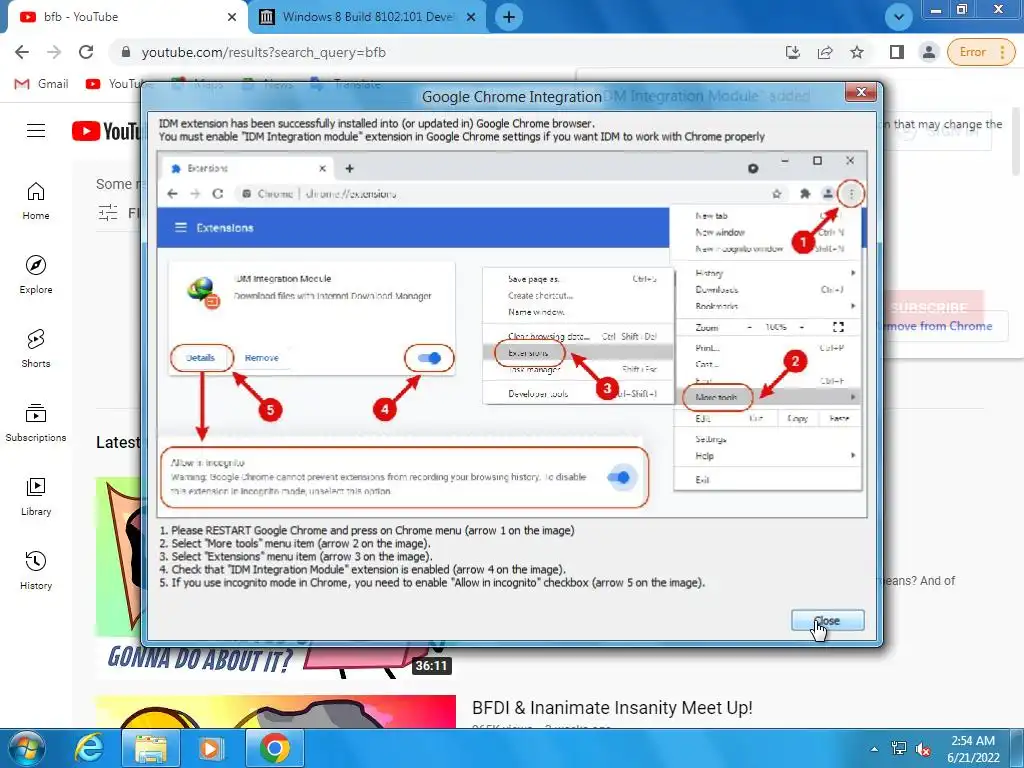Open Subscriptions in YouTube sidebar
The height and width of the screenshot is (768, 1024).
click(x=36, y=423)
